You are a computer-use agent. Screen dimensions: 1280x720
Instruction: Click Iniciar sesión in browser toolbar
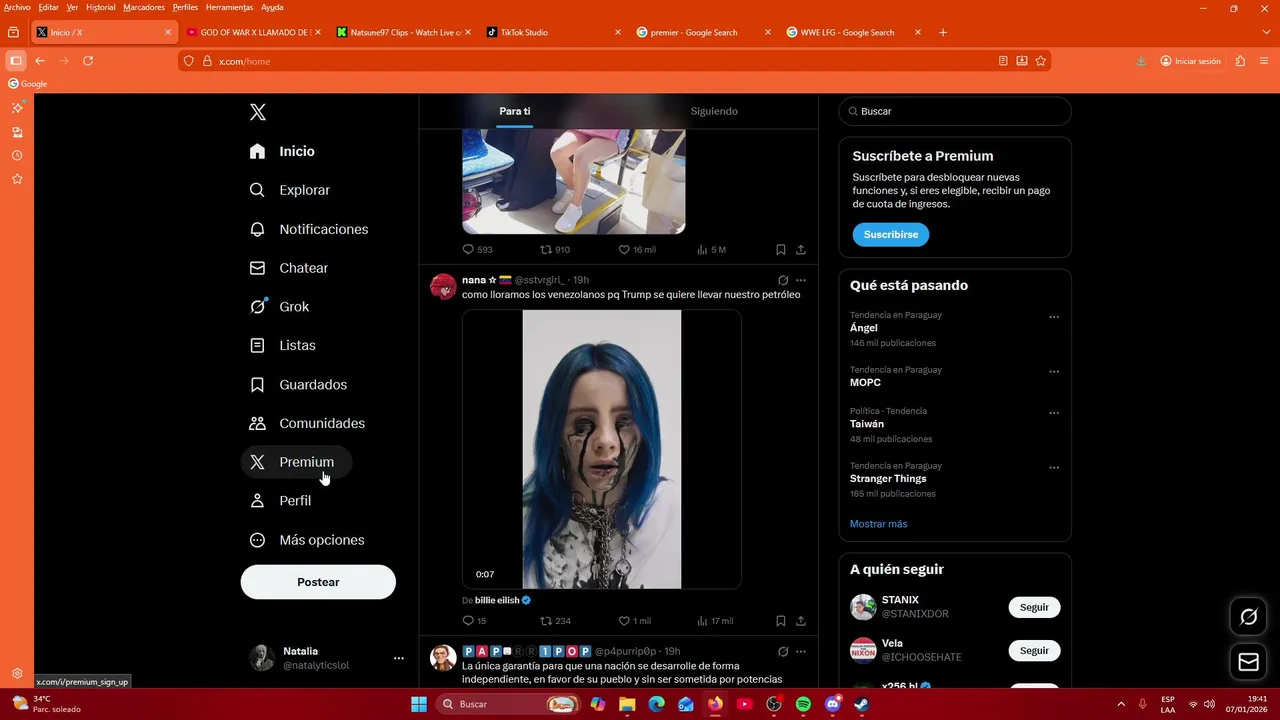[1190, 61]
